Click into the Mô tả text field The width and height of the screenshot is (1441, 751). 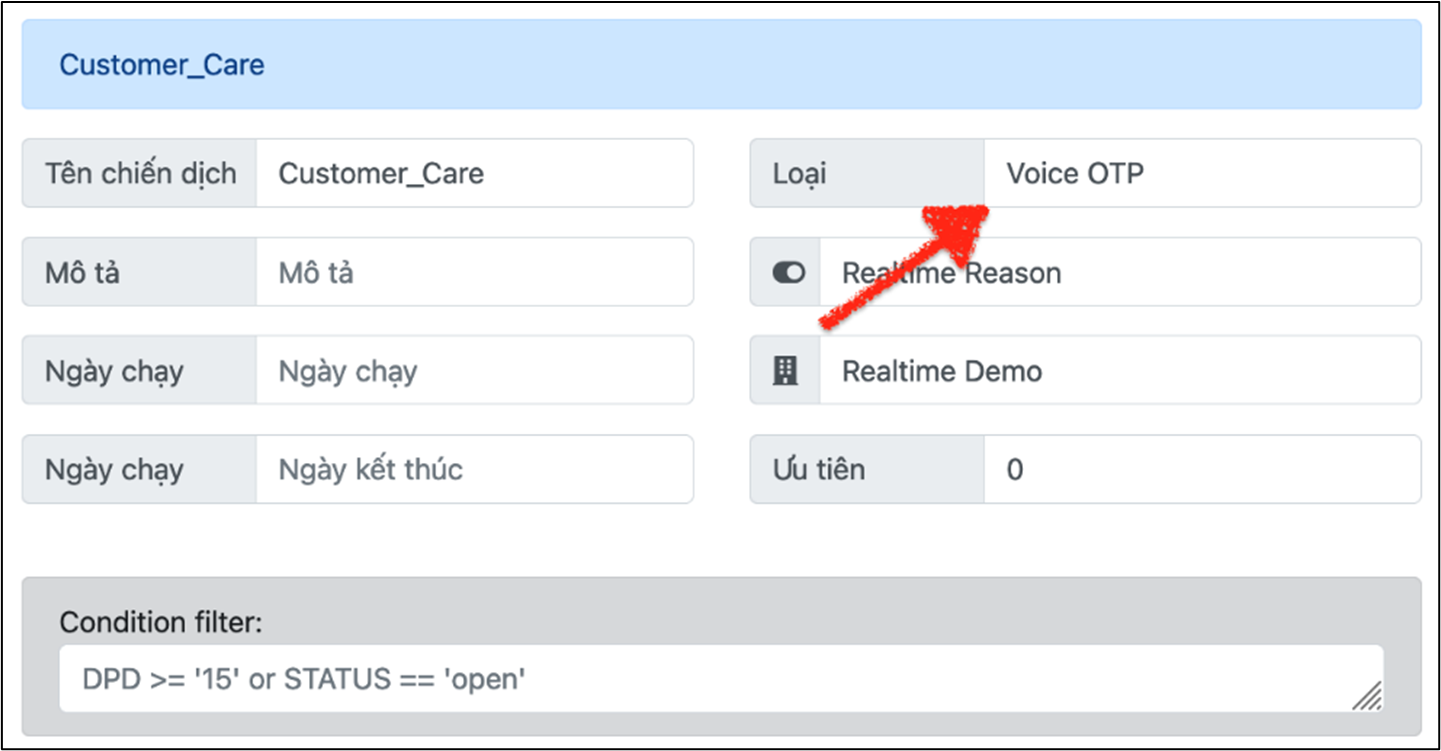[474, 273]
